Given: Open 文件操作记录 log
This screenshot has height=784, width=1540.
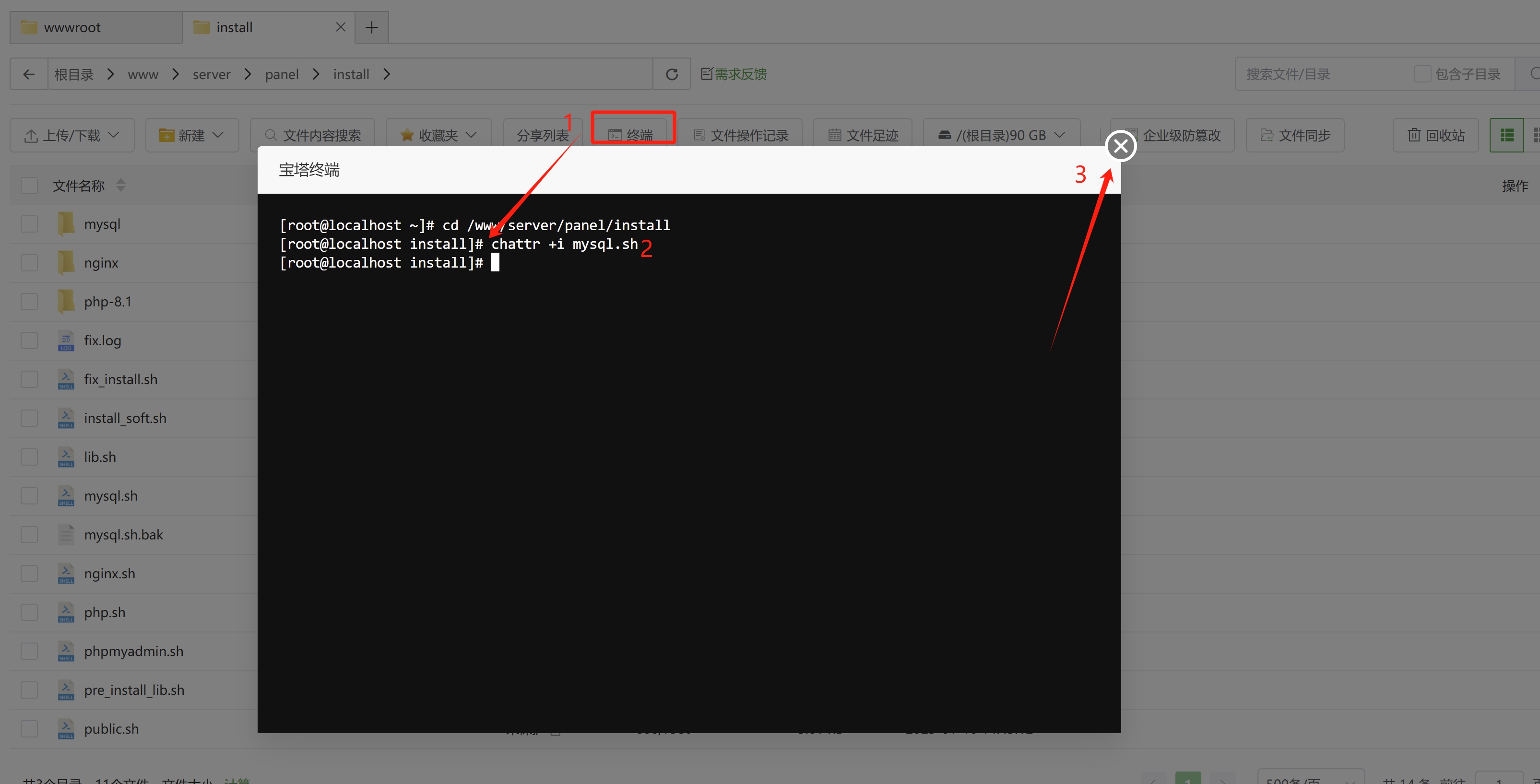Looking at the screenshot, I should 740,136.
